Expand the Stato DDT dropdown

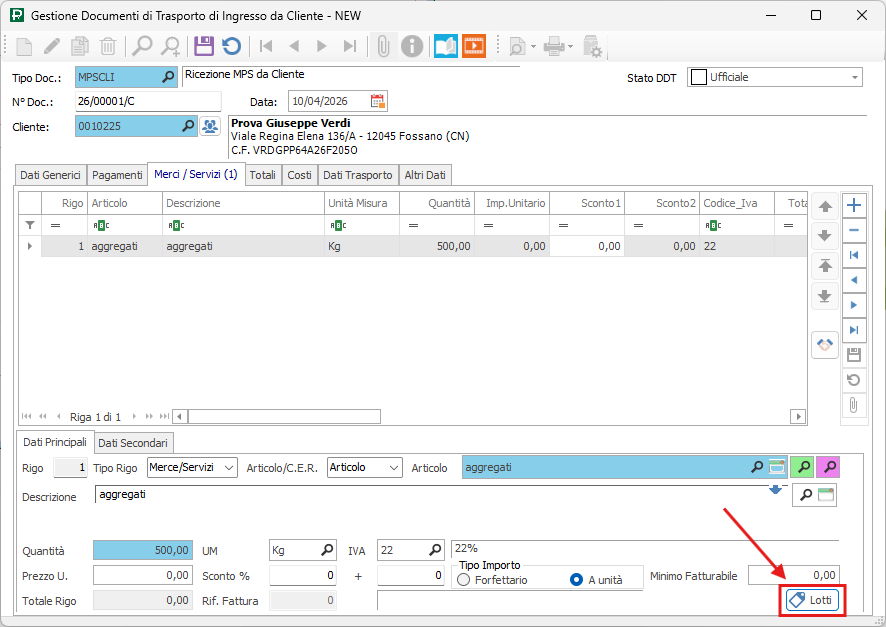pos(855,77)
